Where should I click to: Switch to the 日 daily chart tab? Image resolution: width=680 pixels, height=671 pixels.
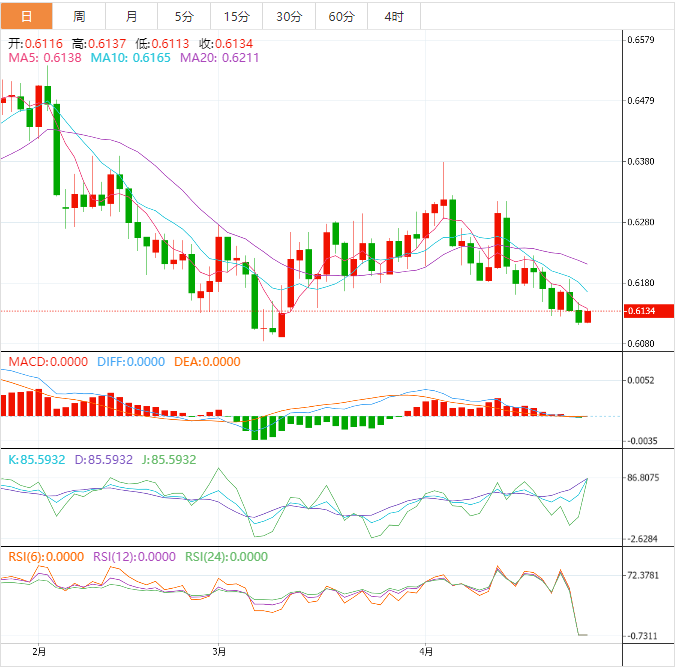[x=26, y=16]
